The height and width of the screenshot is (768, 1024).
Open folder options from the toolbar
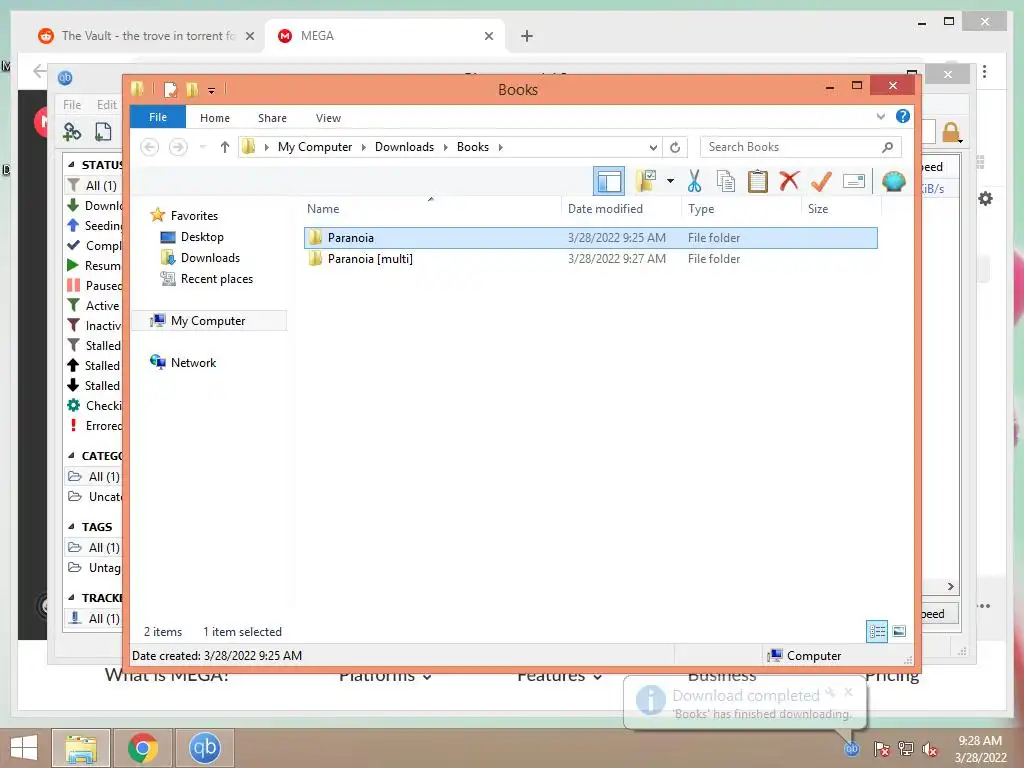point(646,181)
